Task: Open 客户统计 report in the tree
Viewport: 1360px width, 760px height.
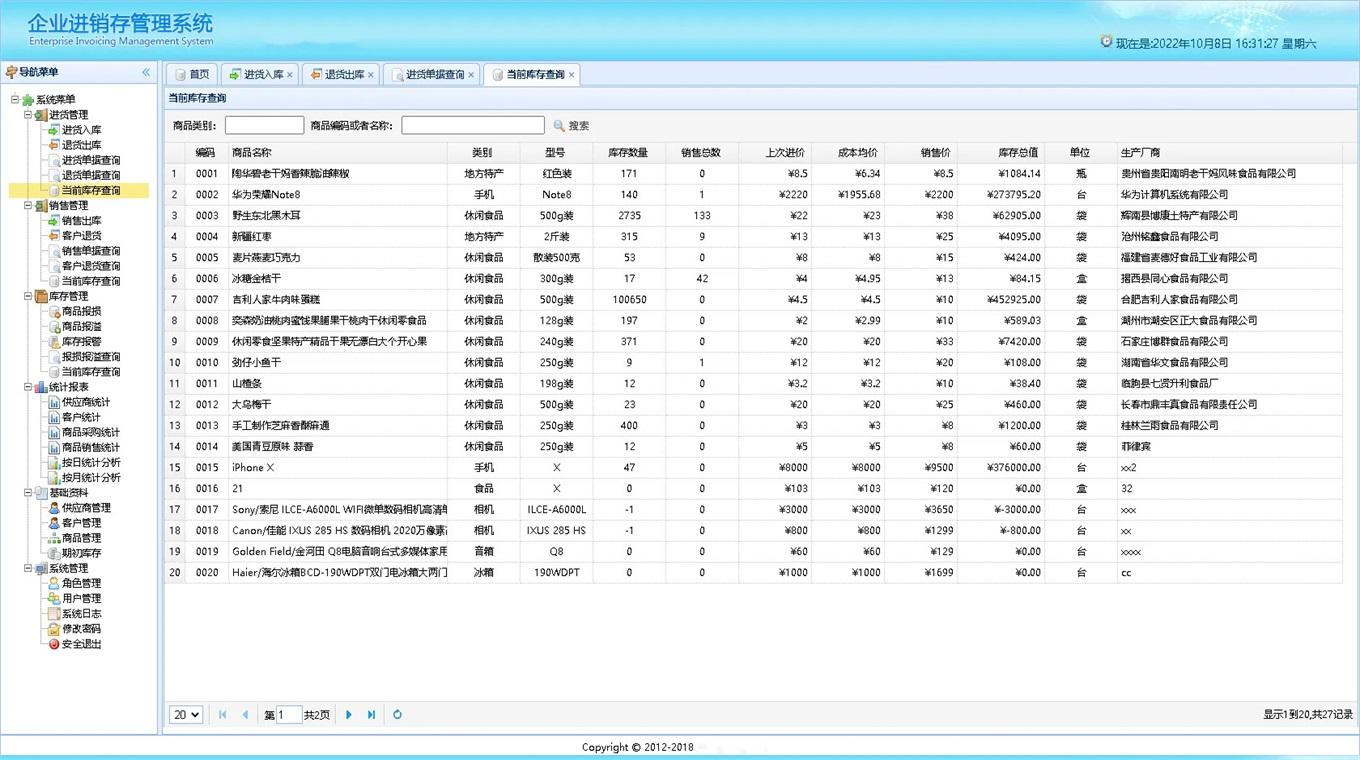Action: click(81, 417)
